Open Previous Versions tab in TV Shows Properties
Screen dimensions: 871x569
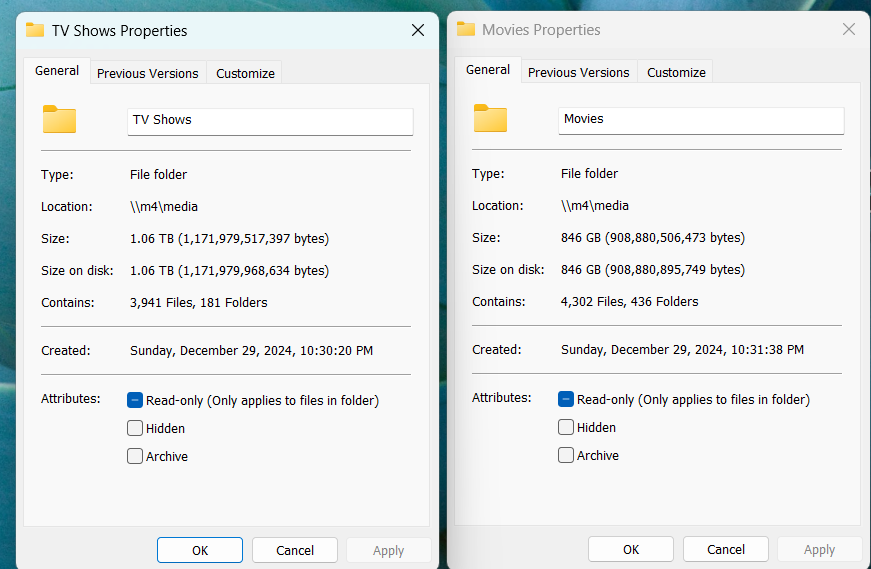click(148, 73)
